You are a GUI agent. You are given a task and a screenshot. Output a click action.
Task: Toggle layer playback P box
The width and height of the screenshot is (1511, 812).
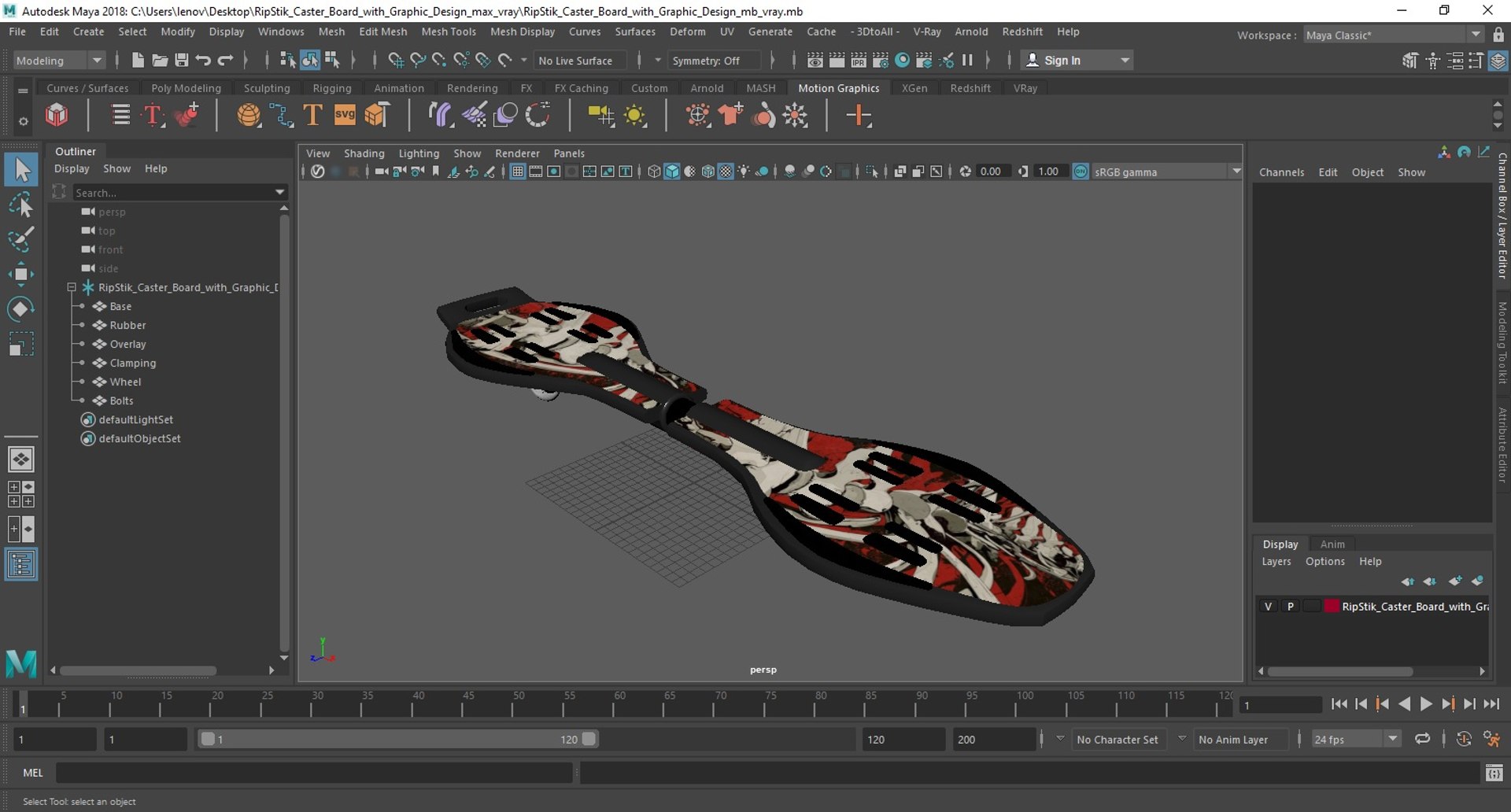pos(1290,606)
